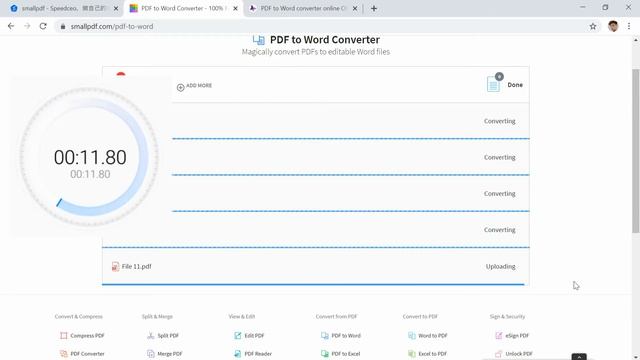The image size is (640, 360).
Task: Click the File 11.pdf upload progress bar
Action: point(313,284)
